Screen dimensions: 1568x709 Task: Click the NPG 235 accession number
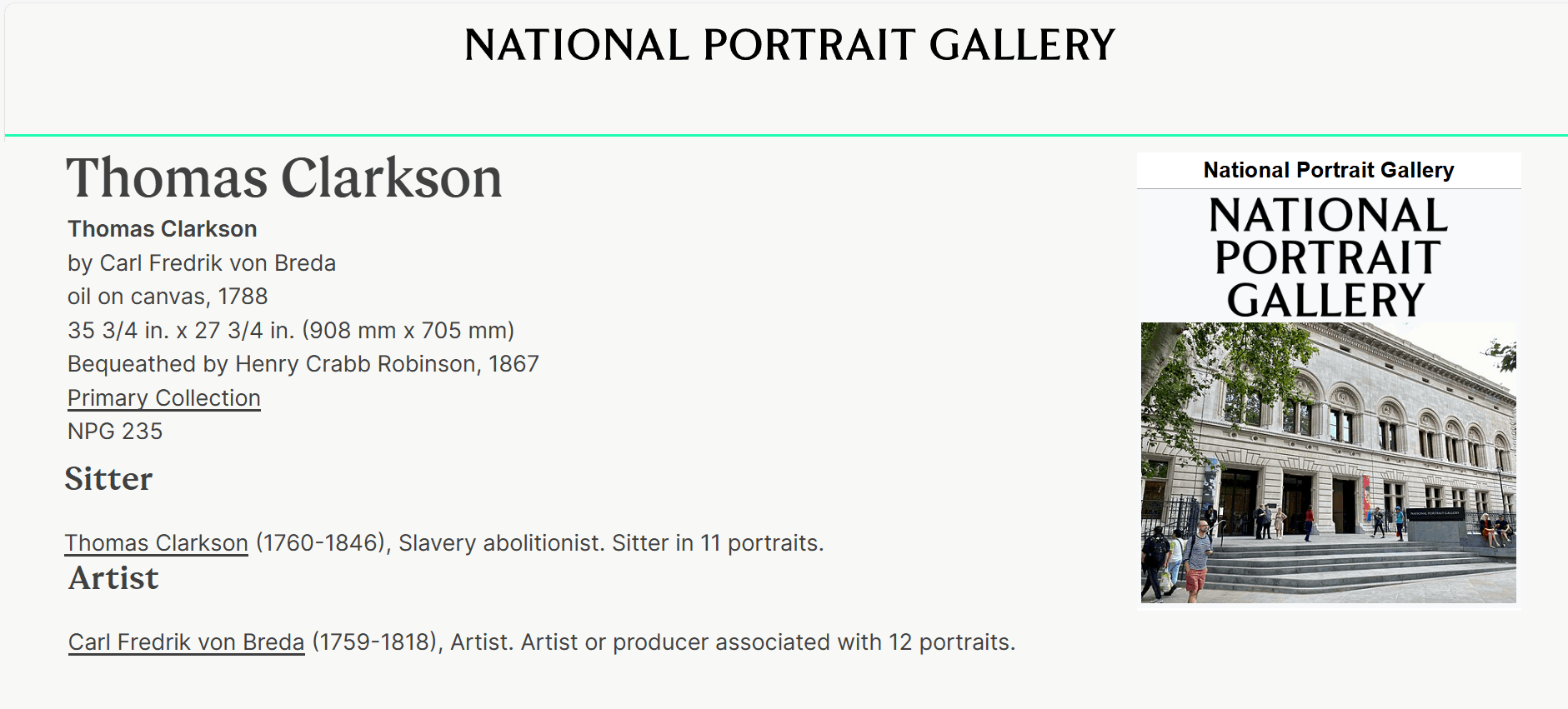click(x=115, y=432)
